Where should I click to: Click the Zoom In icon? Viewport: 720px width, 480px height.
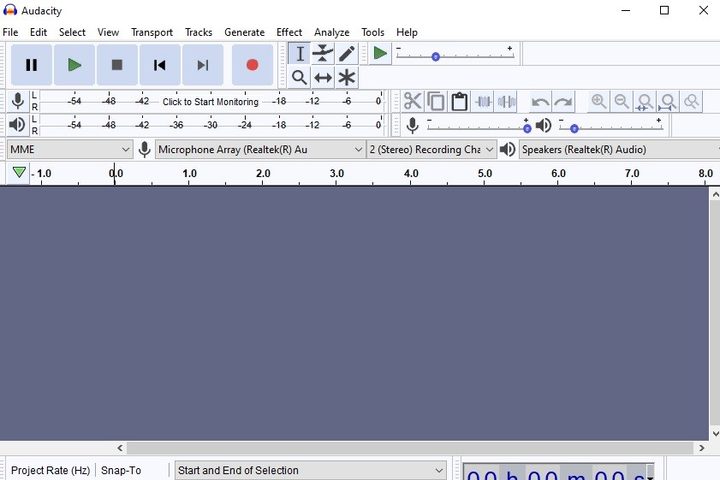599,101
